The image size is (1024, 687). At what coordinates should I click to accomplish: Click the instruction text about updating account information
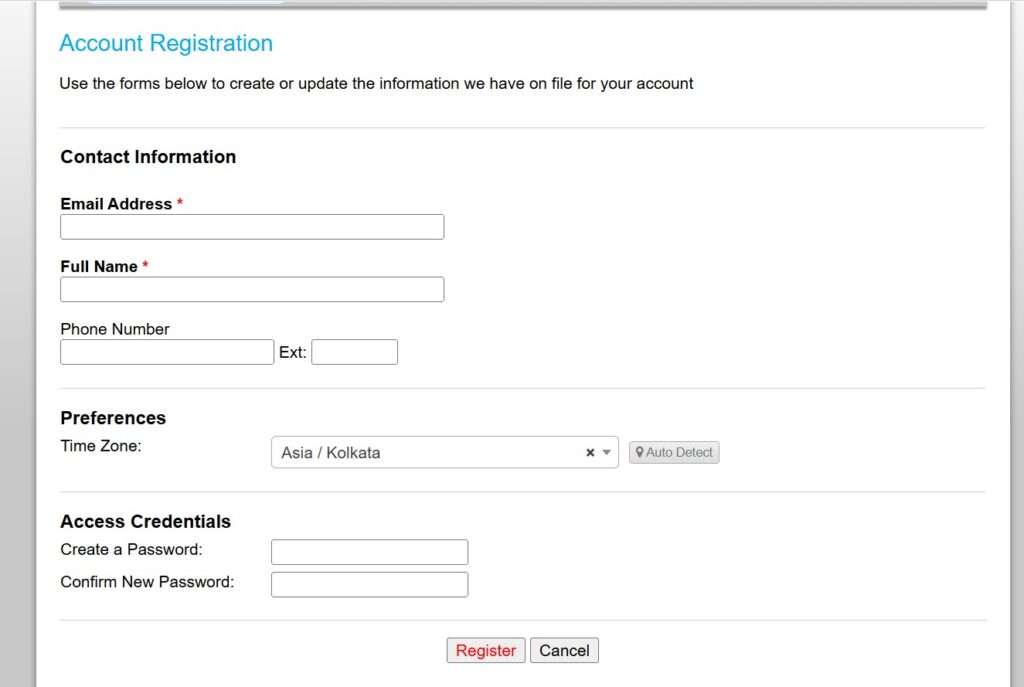tap(376, 84)
